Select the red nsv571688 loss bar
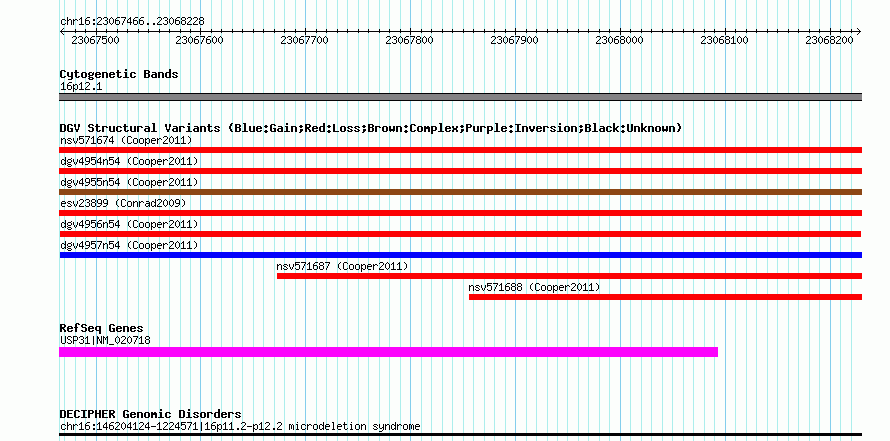This screenshot has width=890, height=441. [665, 297]
